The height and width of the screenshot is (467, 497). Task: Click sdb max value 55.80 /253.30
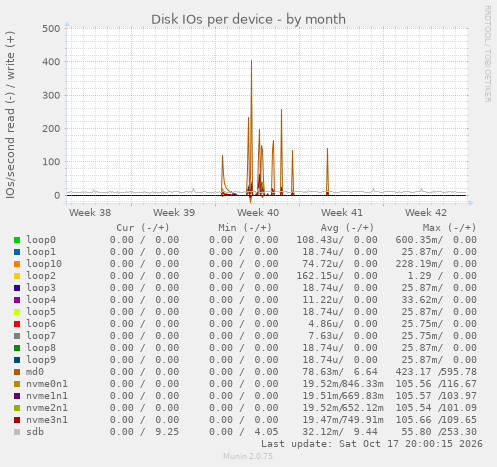click(x=439, y=432)
